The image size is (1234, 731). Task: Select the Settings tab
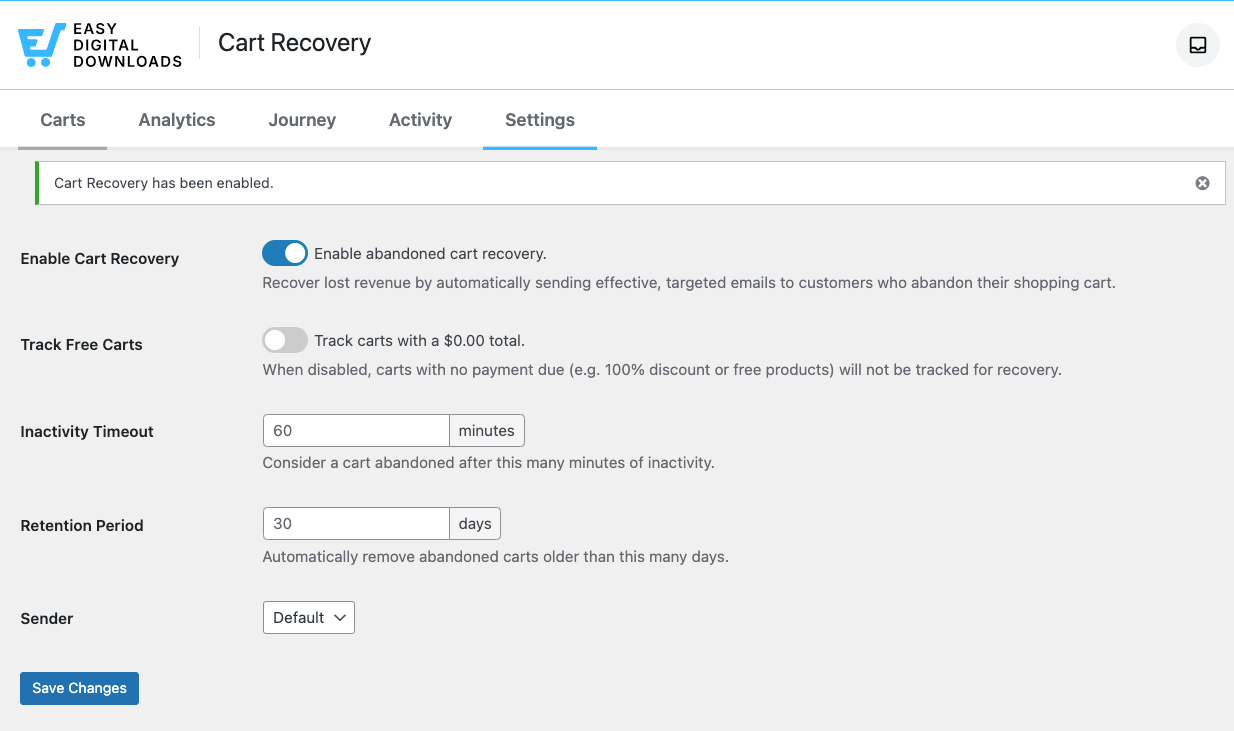[539, 119]
